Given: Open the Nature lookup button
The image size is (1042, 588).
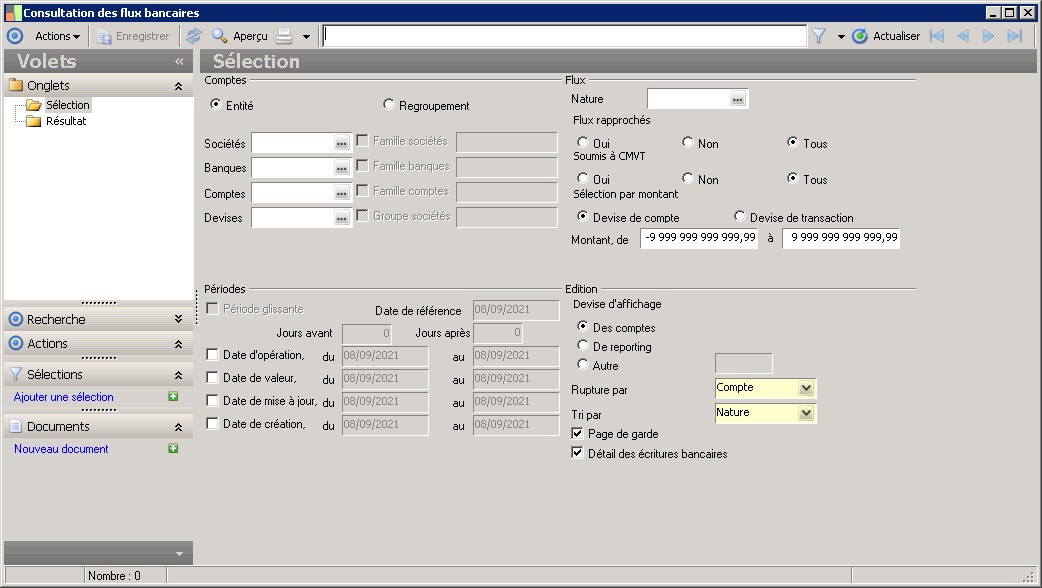Looking at the screenshot, I should click(737, 100).
